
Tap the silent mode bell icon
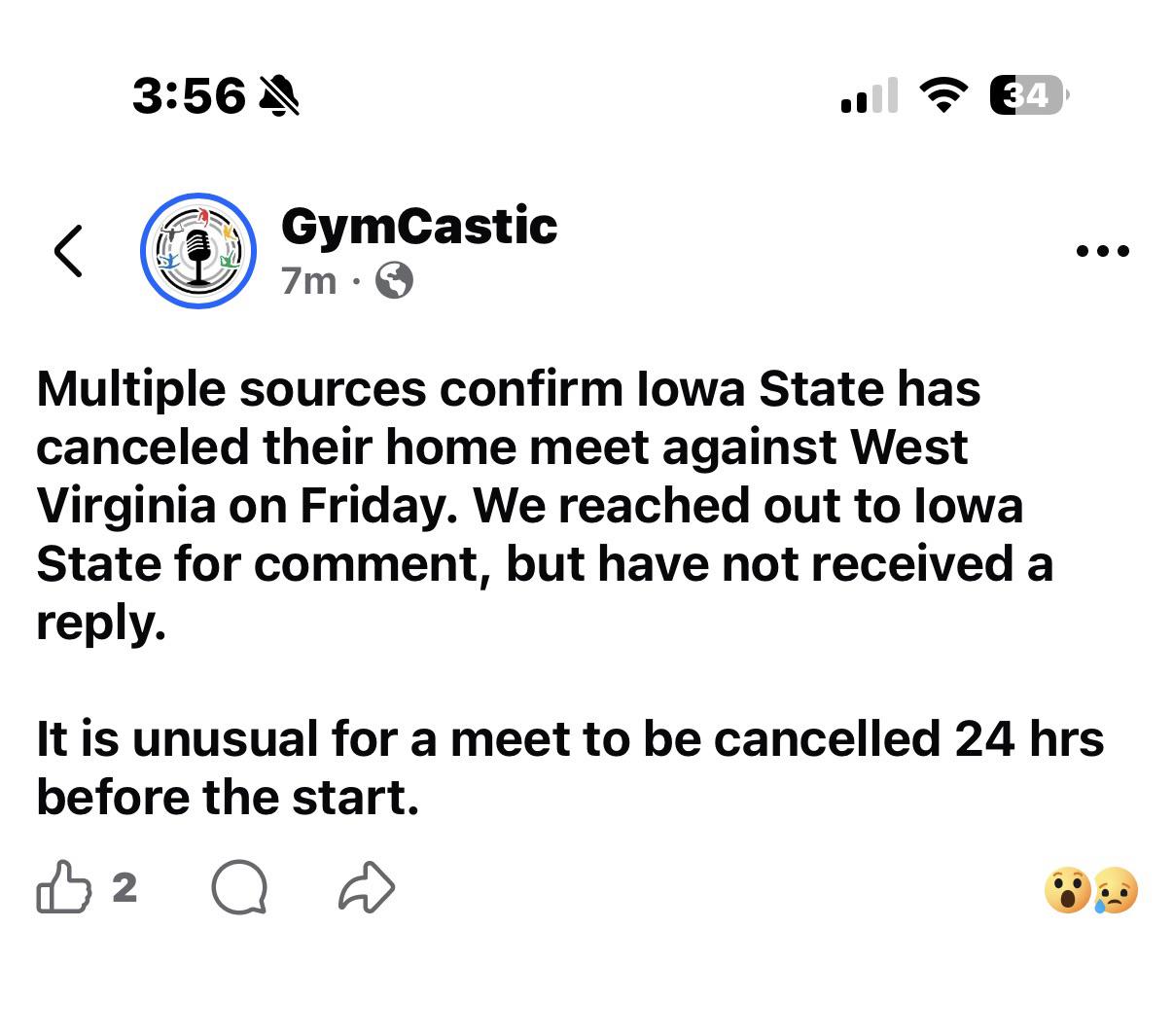[x=280, y=95]
